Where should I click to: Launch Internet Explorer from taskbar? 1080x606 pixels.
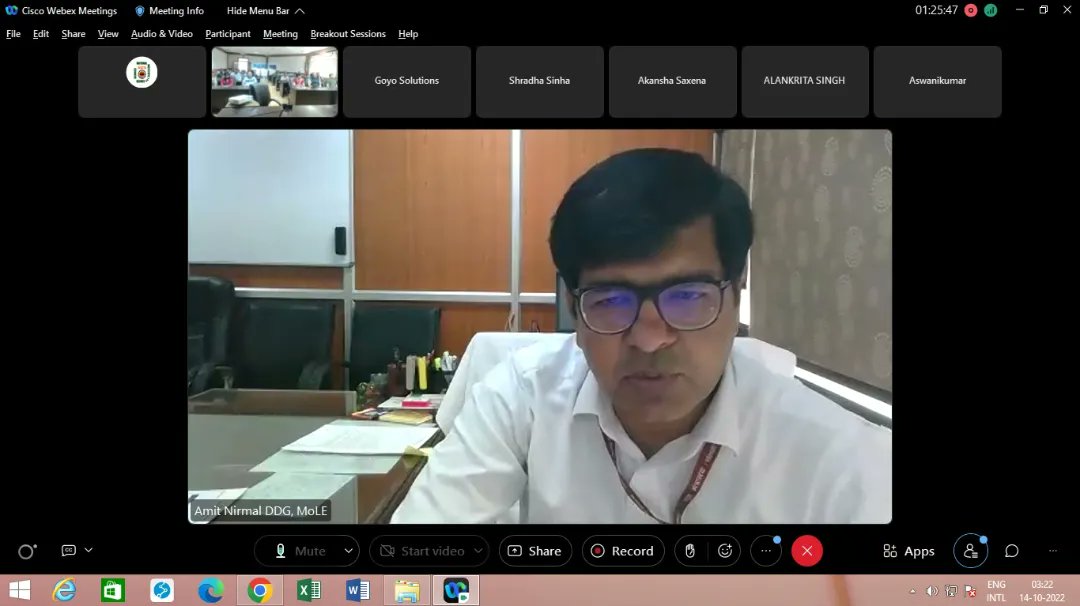(65, 590)
